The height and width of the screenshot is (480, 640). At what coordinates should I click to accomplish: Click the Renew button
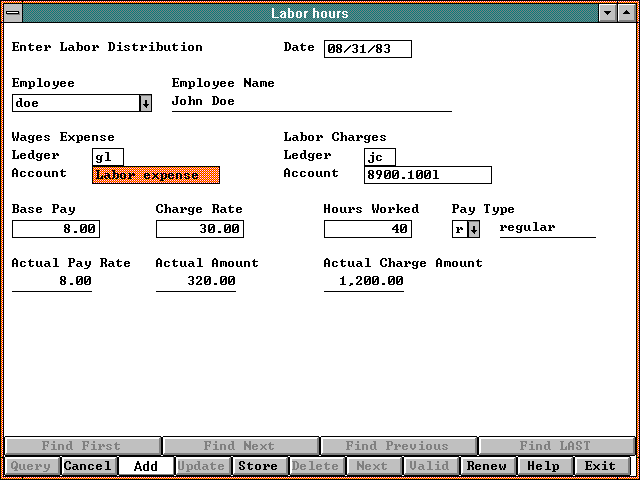[x=487, y=466]
